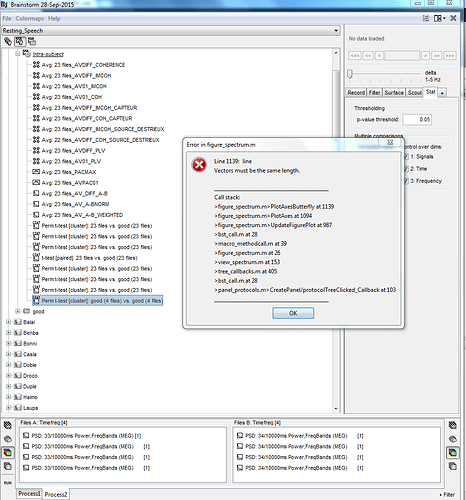Viewport: 466px width, 500px height.
Task: Expand the Balai subject node
Action: coord(9,322)
